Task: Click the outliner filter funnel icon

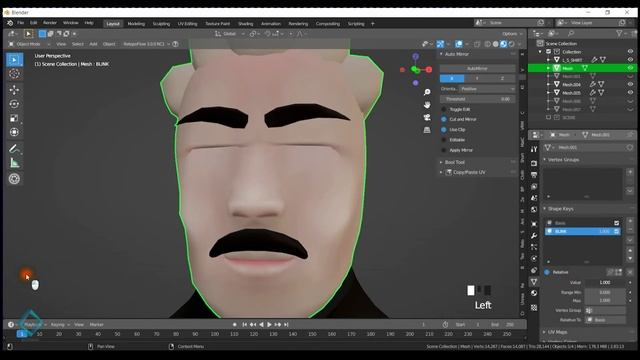Action: point(619,33)
